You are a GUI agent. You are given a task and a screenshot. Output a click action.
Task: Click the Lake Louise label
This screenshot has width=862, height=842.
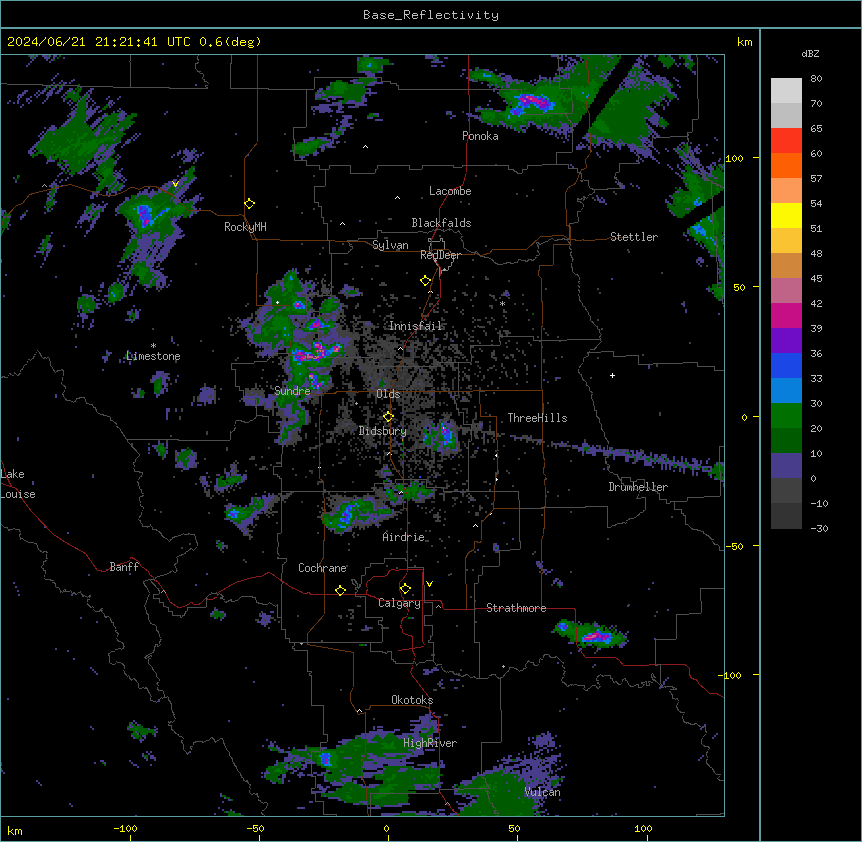(x=18, y=484)
